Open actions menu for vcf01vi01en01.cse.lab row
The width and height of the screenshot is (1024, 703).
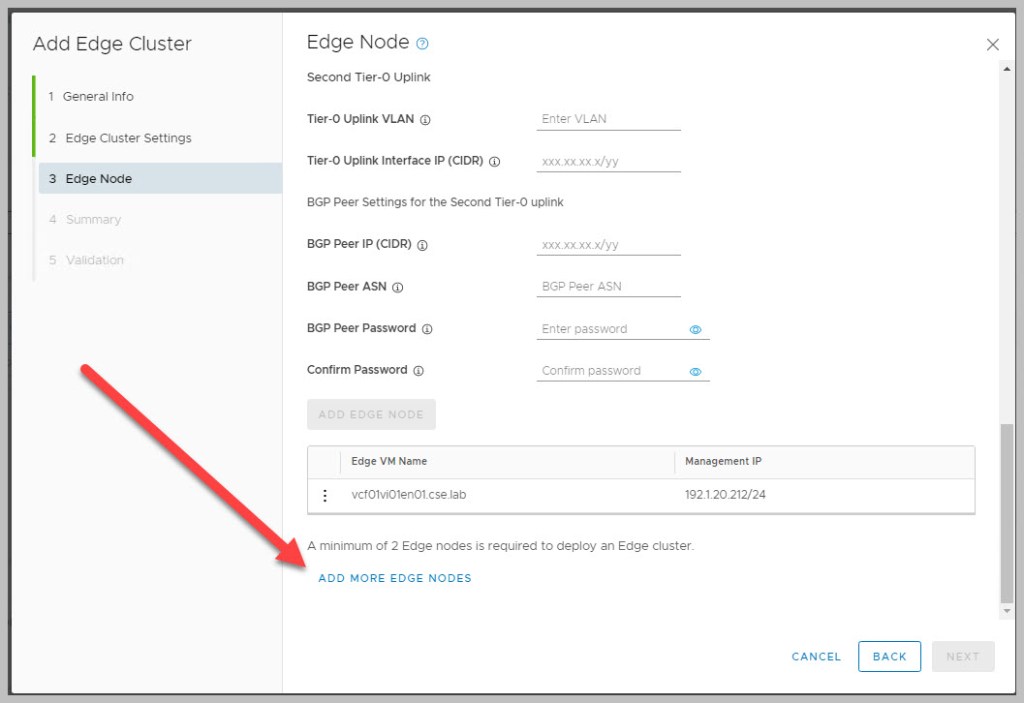pyautogui.click(x=324, y=495)
